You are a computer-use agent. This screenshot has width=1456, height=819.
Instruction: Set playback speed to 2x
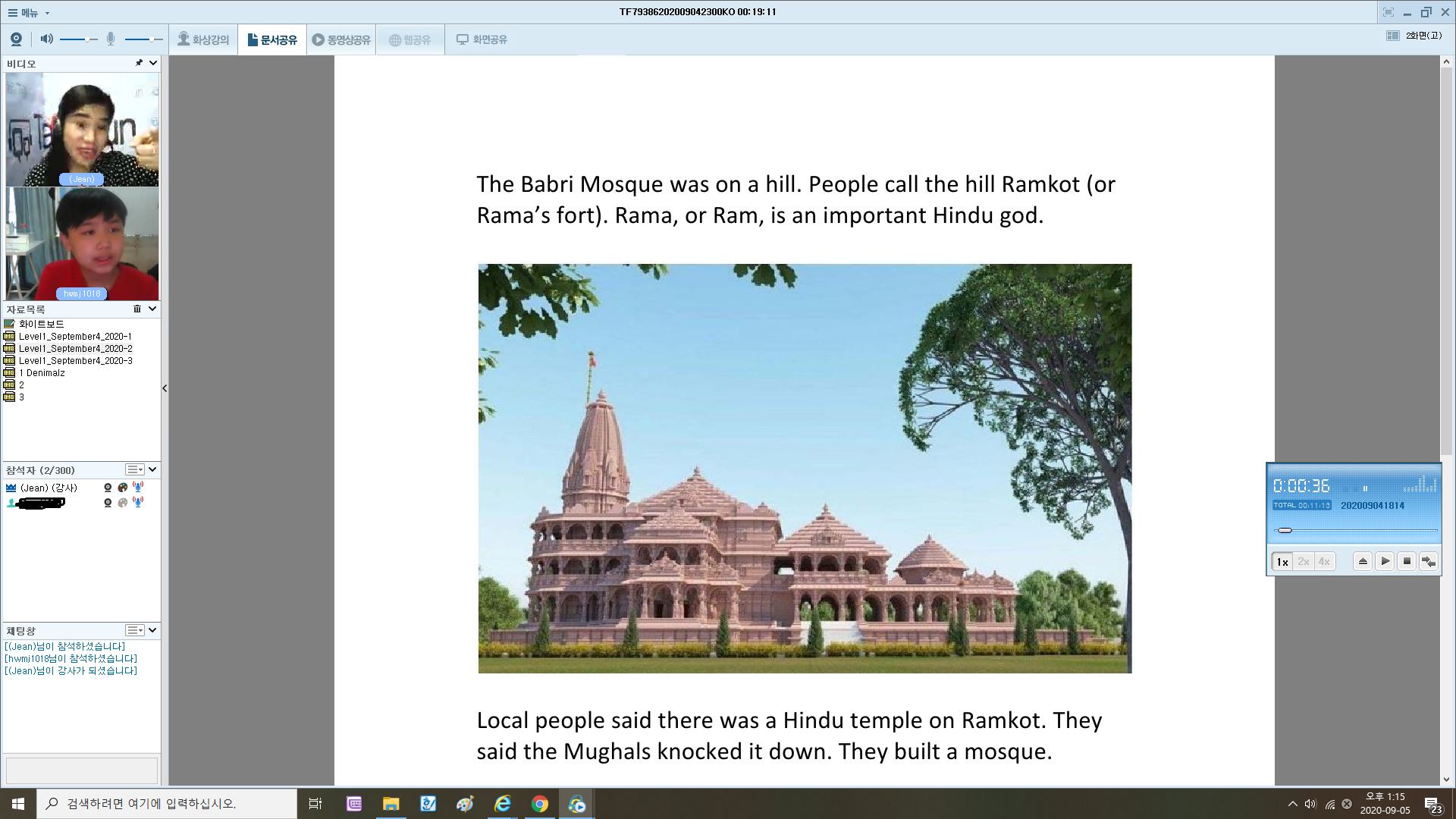click(x=1303, y=561)
